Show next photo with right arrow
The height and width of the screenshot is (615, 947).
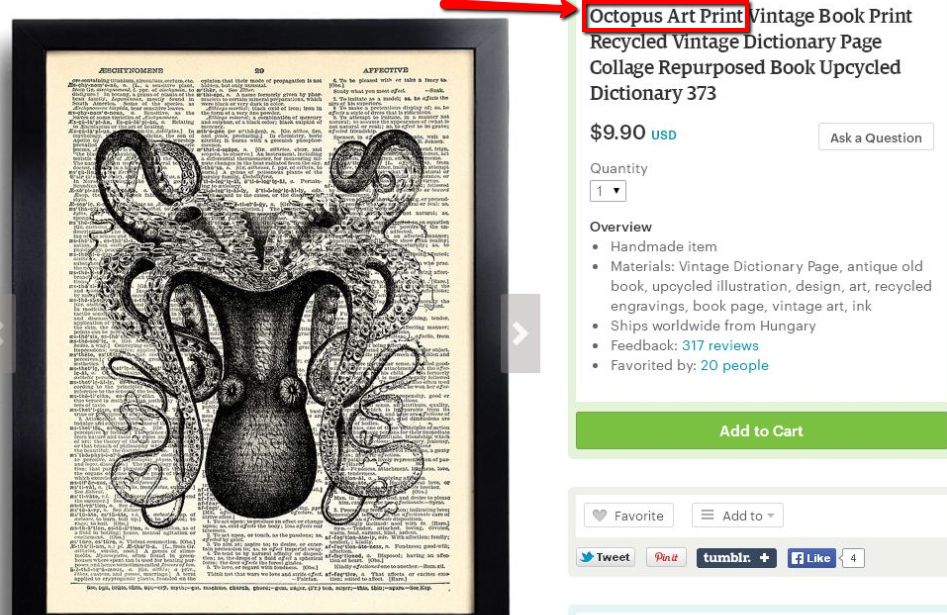click(520, 333)
